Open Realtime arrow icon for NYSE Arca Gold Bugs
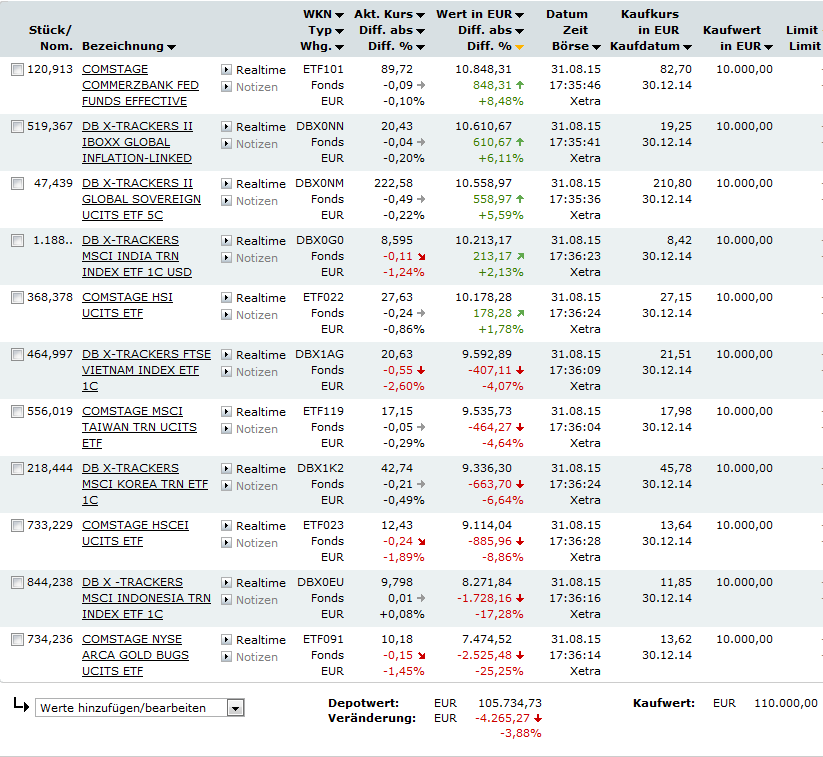 226,639
